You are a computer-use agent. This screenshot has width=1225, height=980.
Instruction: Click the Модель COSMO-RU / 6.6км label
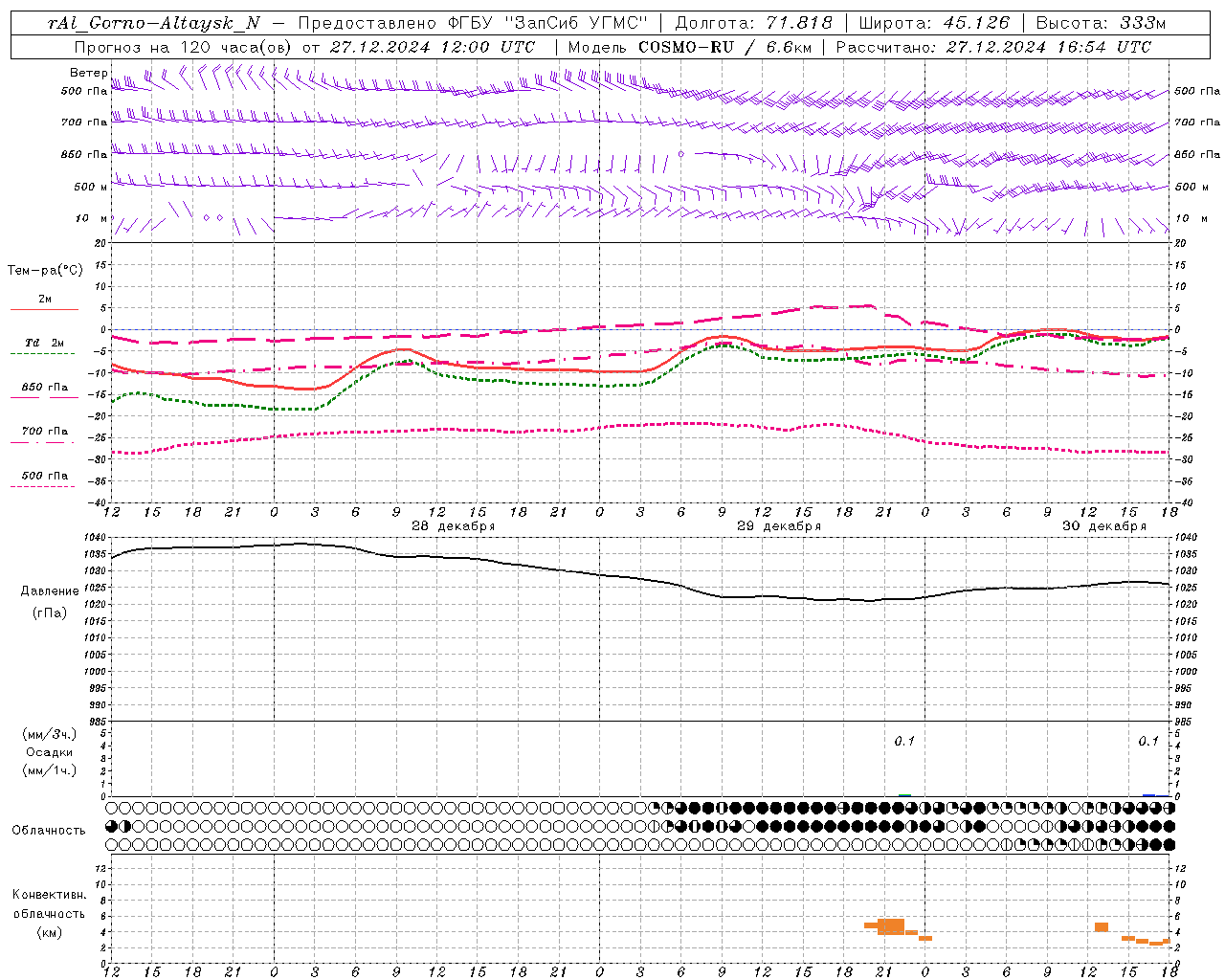(x=689, y=47)
